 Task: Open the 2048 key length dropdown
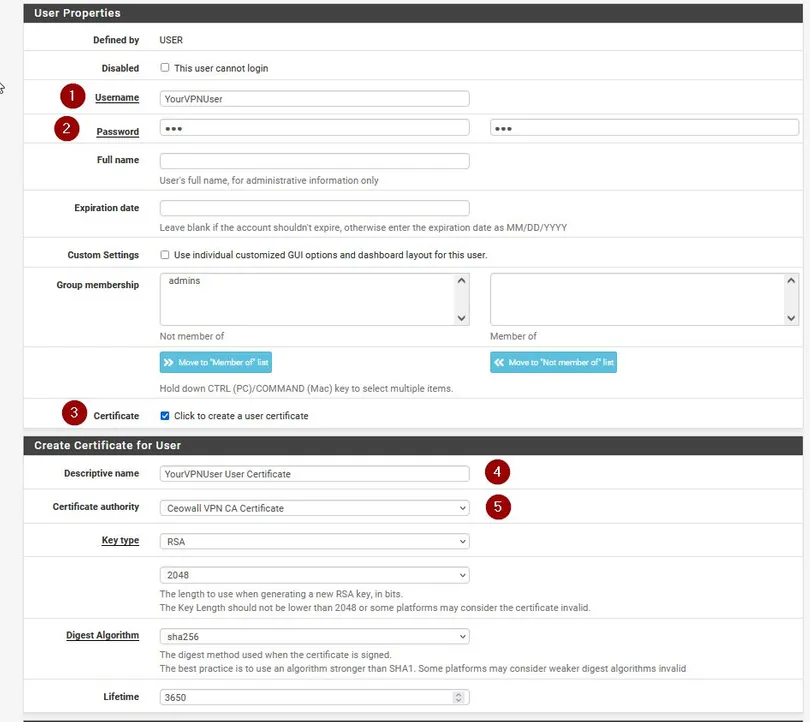point(314,575)
